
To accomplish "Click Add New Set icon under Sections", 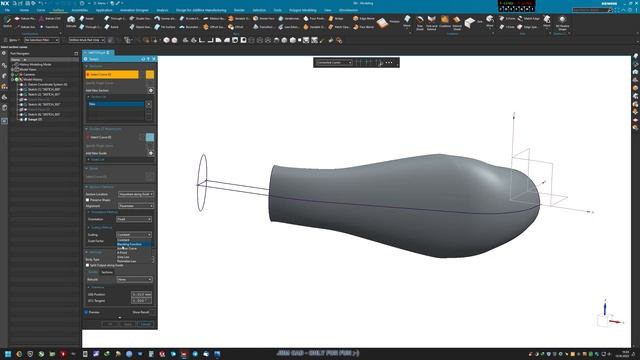I will [x=151, y=90].
